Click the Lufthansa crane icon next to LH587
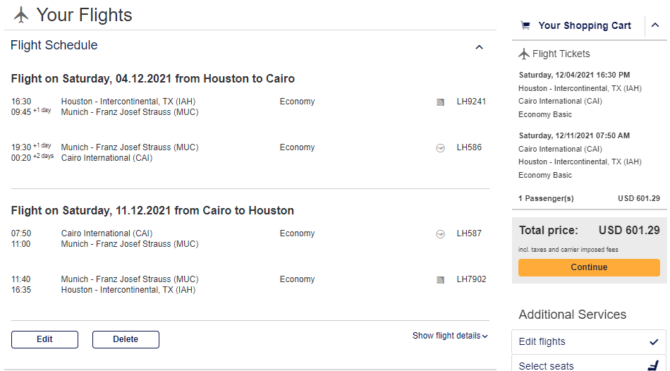Viewport: 670px width, 371px height. (440, 234)
